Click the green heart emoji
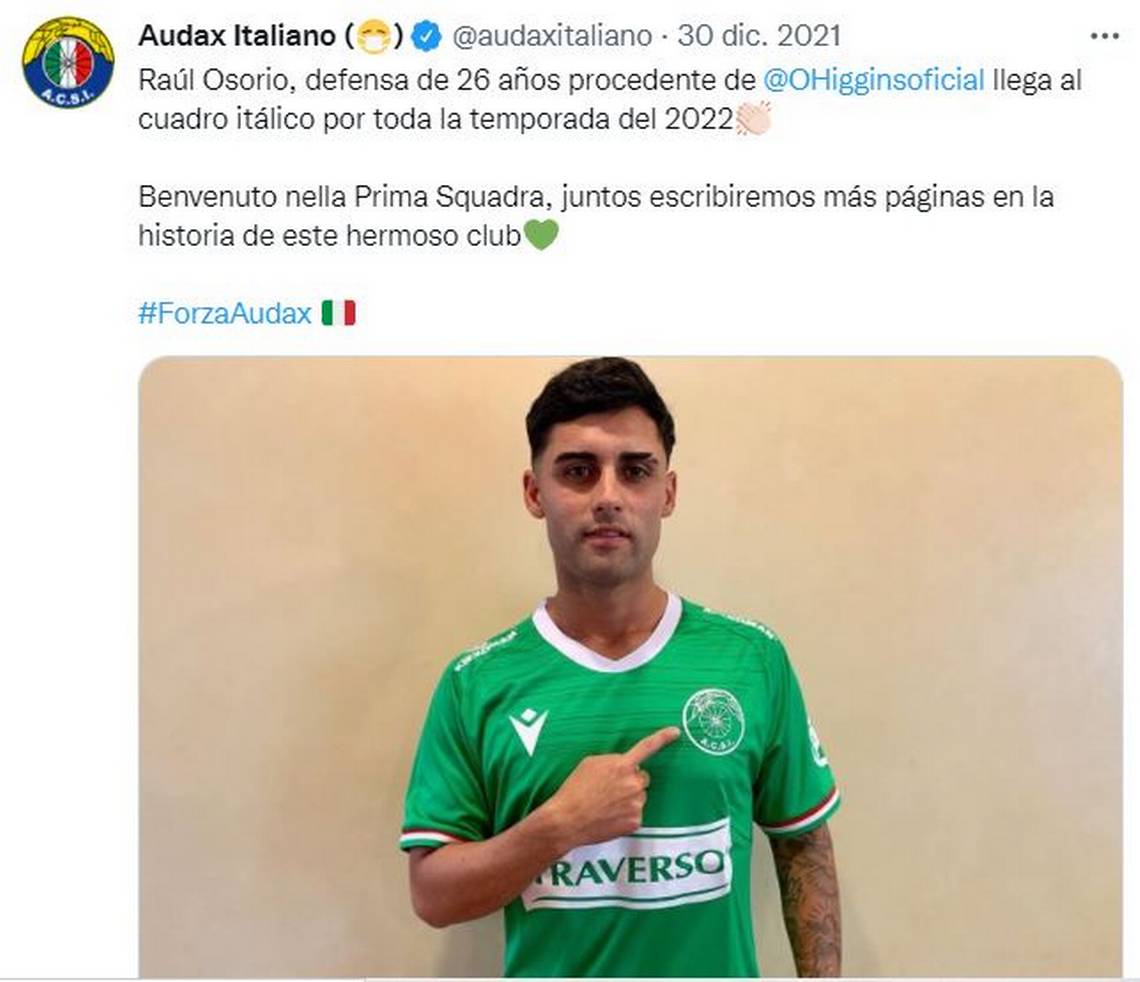Screen dimensions: 1140x982 coord(541,235)
